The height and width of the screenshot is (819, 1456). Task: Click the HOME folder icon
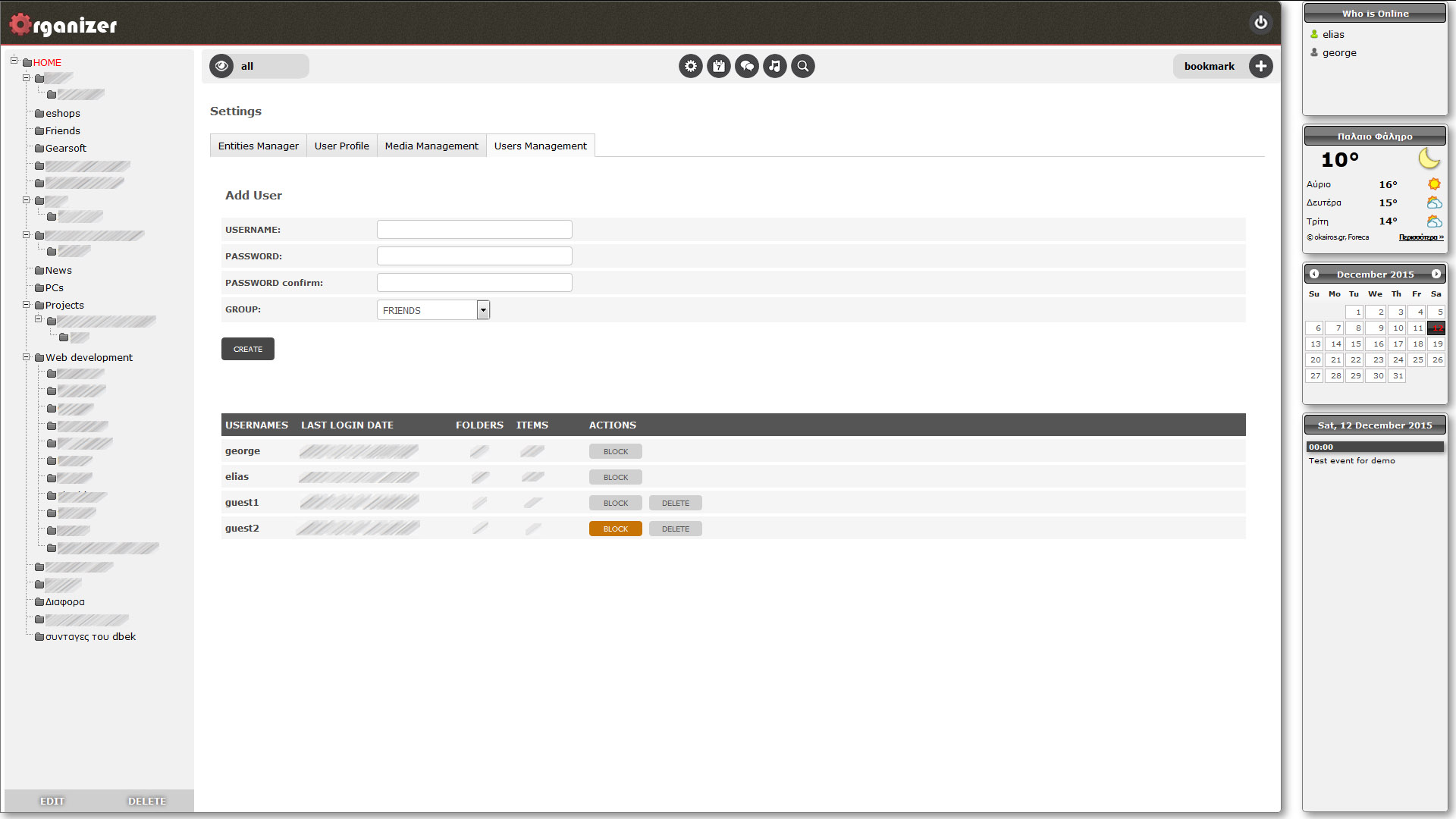(x=27, y=62)
